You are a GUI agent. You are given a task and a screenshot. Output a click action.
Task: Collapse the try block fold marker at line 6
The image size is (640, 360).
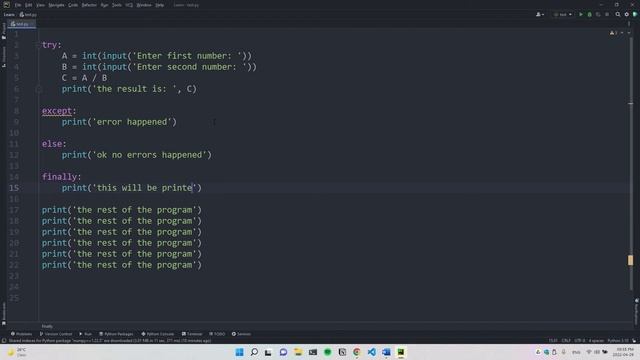click(39, 89)
